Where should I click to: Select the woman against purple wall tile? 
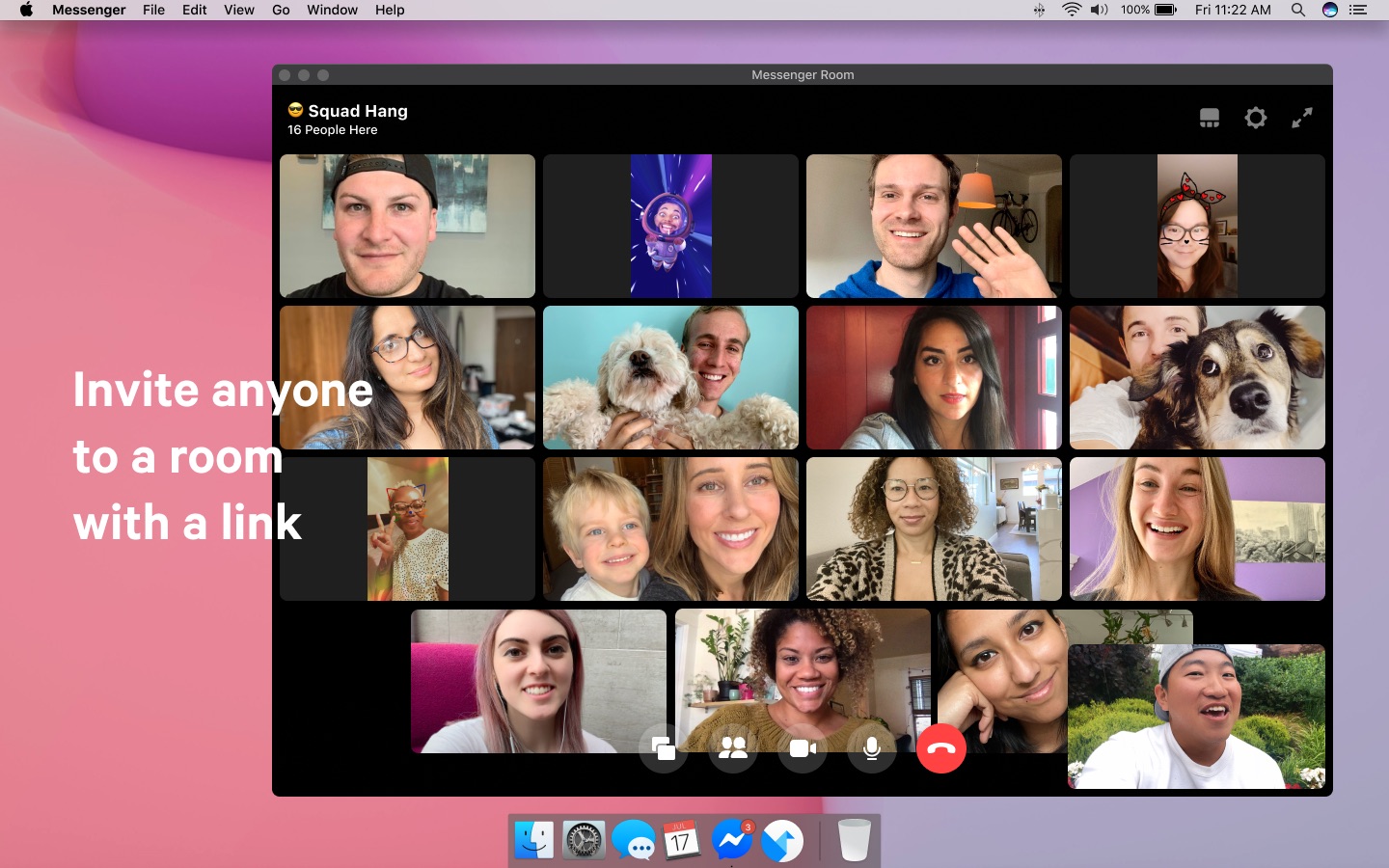[1197, 529]
